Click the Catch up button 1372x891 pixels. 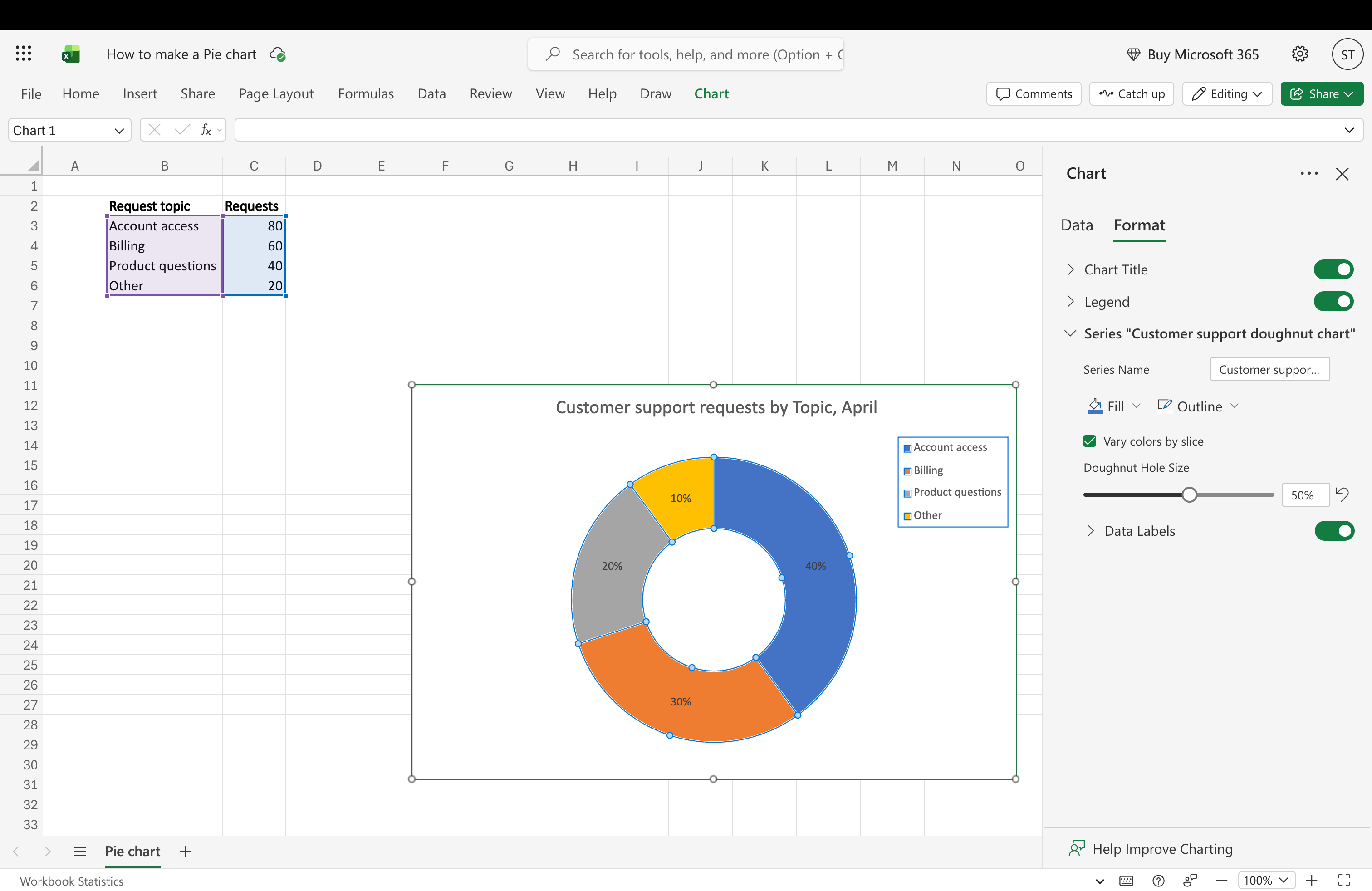[1131, 94]
